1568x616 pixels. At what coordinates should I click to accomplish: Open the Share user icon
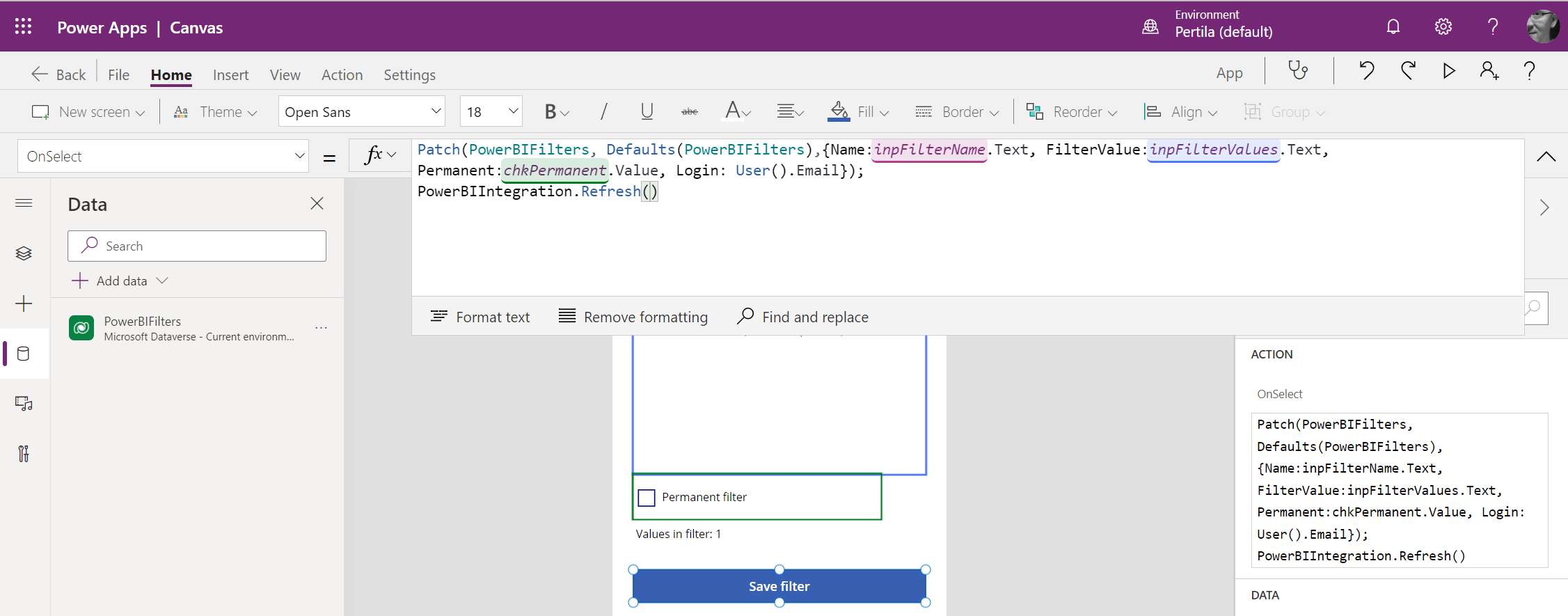click(x=1489, y=71)
